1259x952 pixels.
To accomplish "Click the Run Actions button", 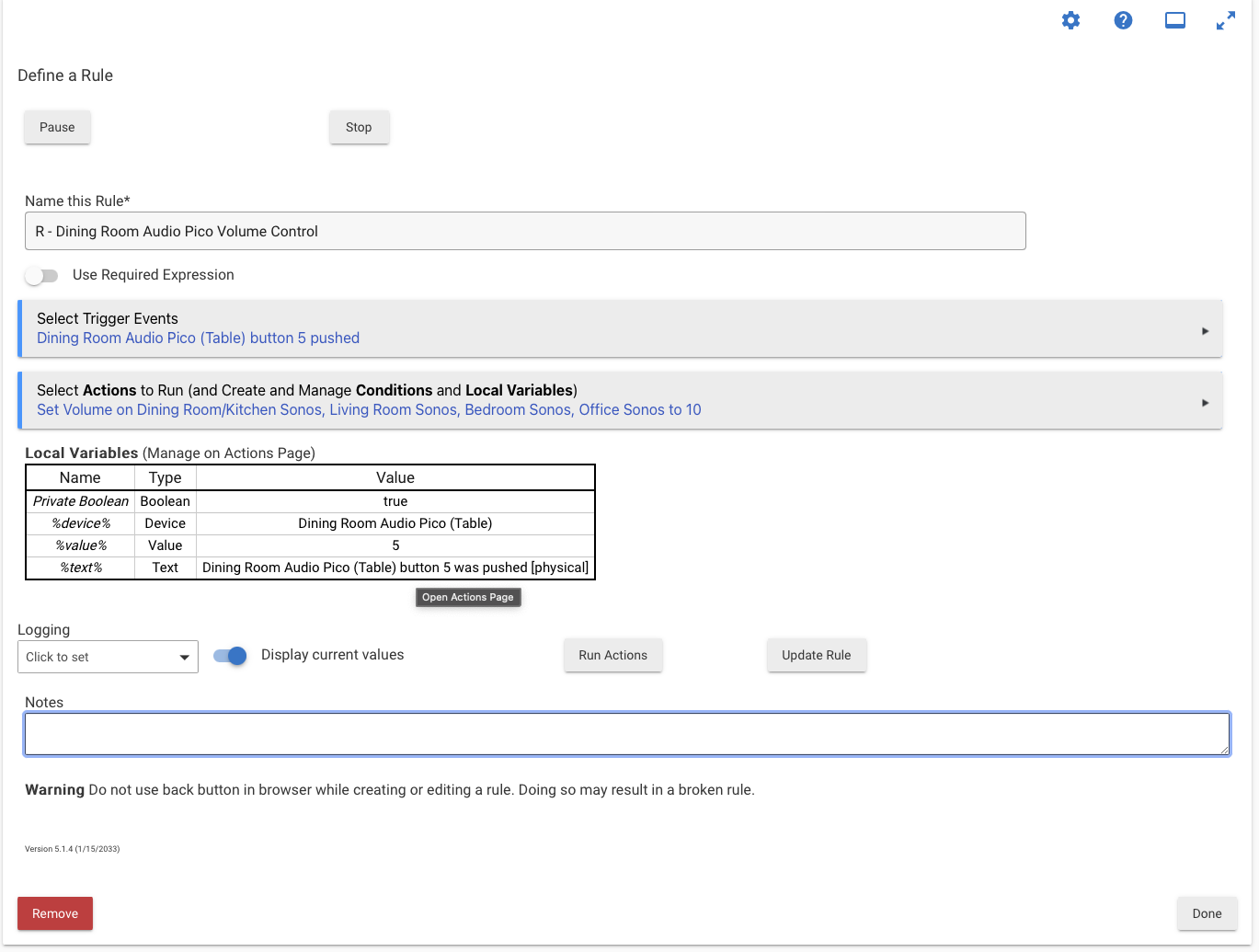I will click(612, 656).
